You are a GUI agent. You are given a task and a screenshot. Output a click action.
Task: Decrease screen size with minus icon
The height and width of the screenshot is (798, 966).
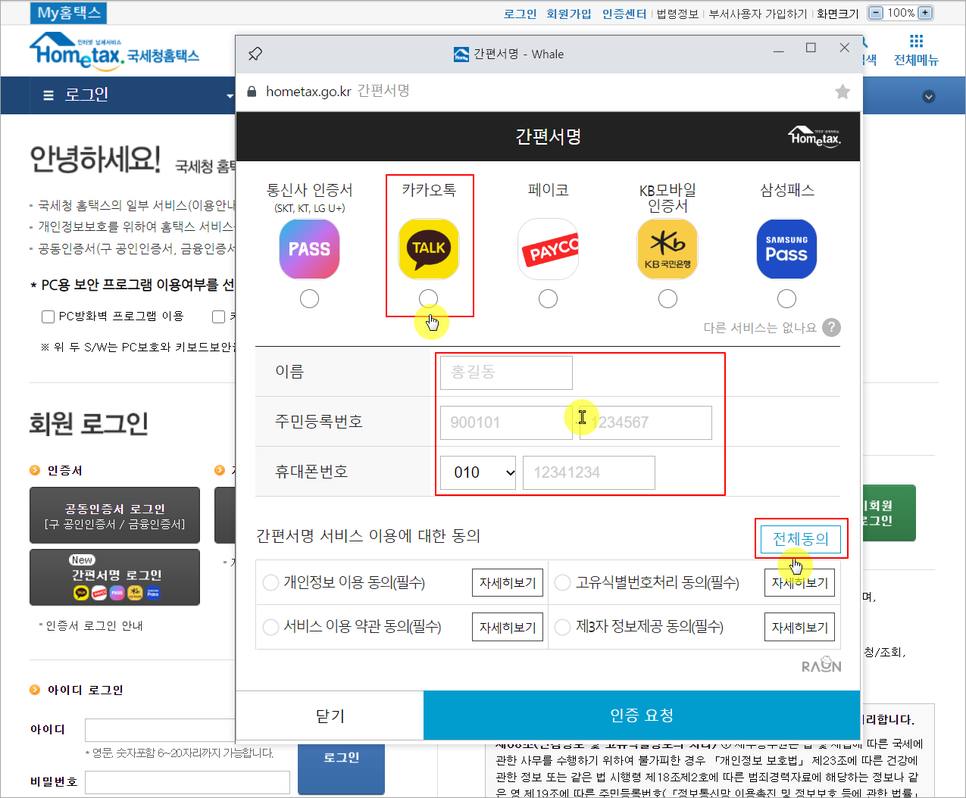[x=875, y=13]
